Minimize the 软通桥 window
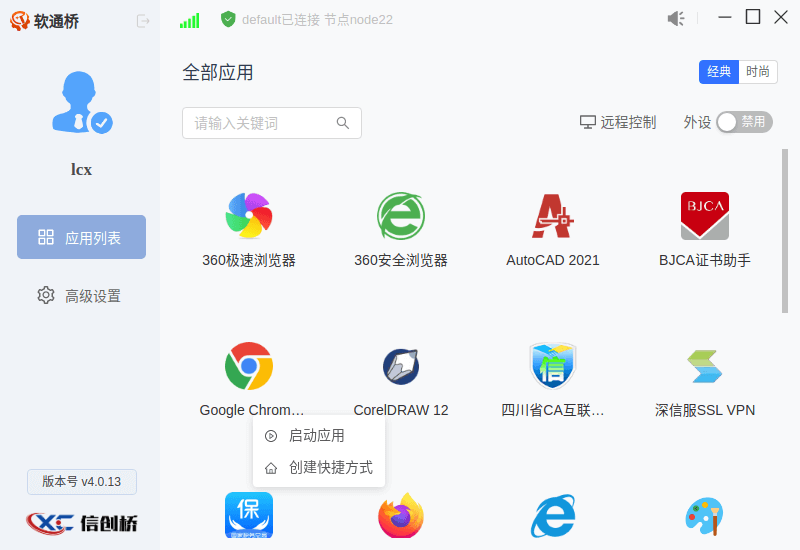 [724, 17]
